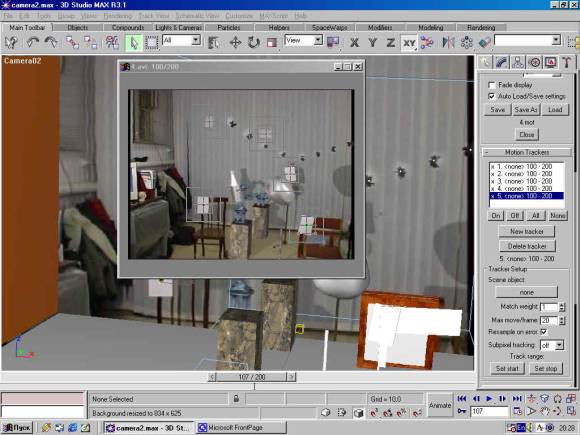Open the Utilities hammer panel tab
580x435 pixels.
[567, 62]
